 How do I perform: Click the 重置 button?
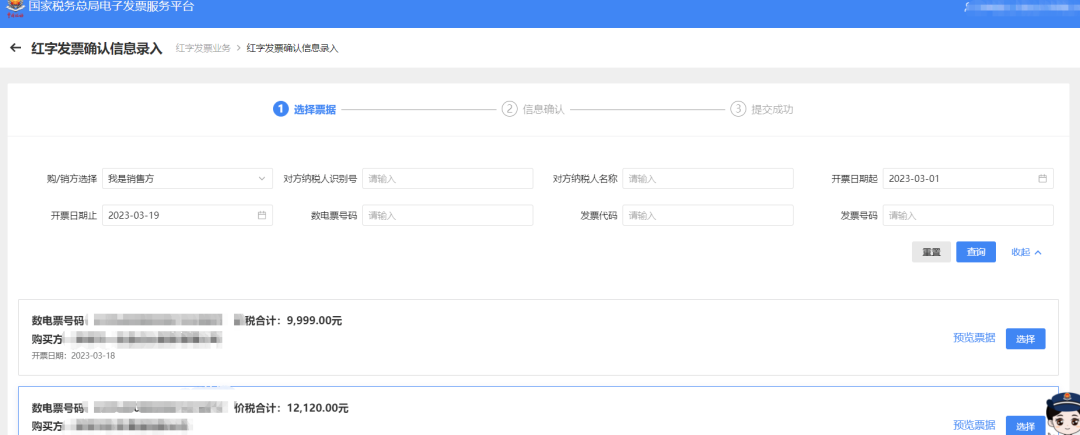point(931,252)
